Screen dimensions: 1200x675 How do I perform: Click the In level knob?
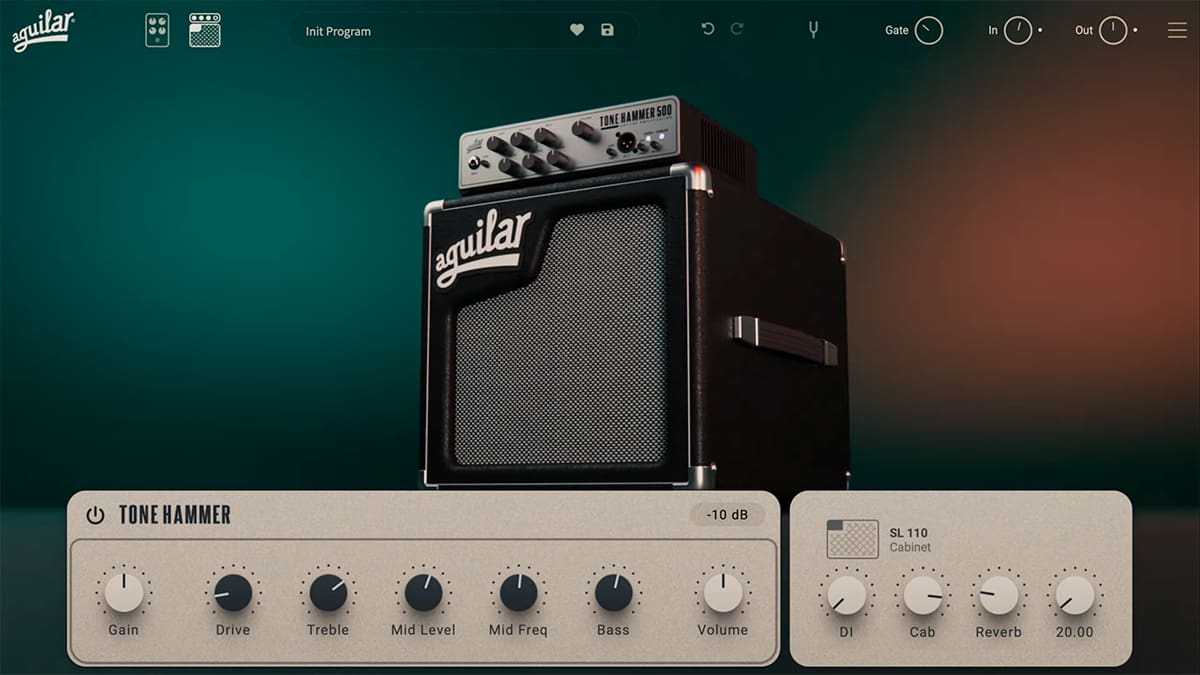click(x=1018, y=31)
